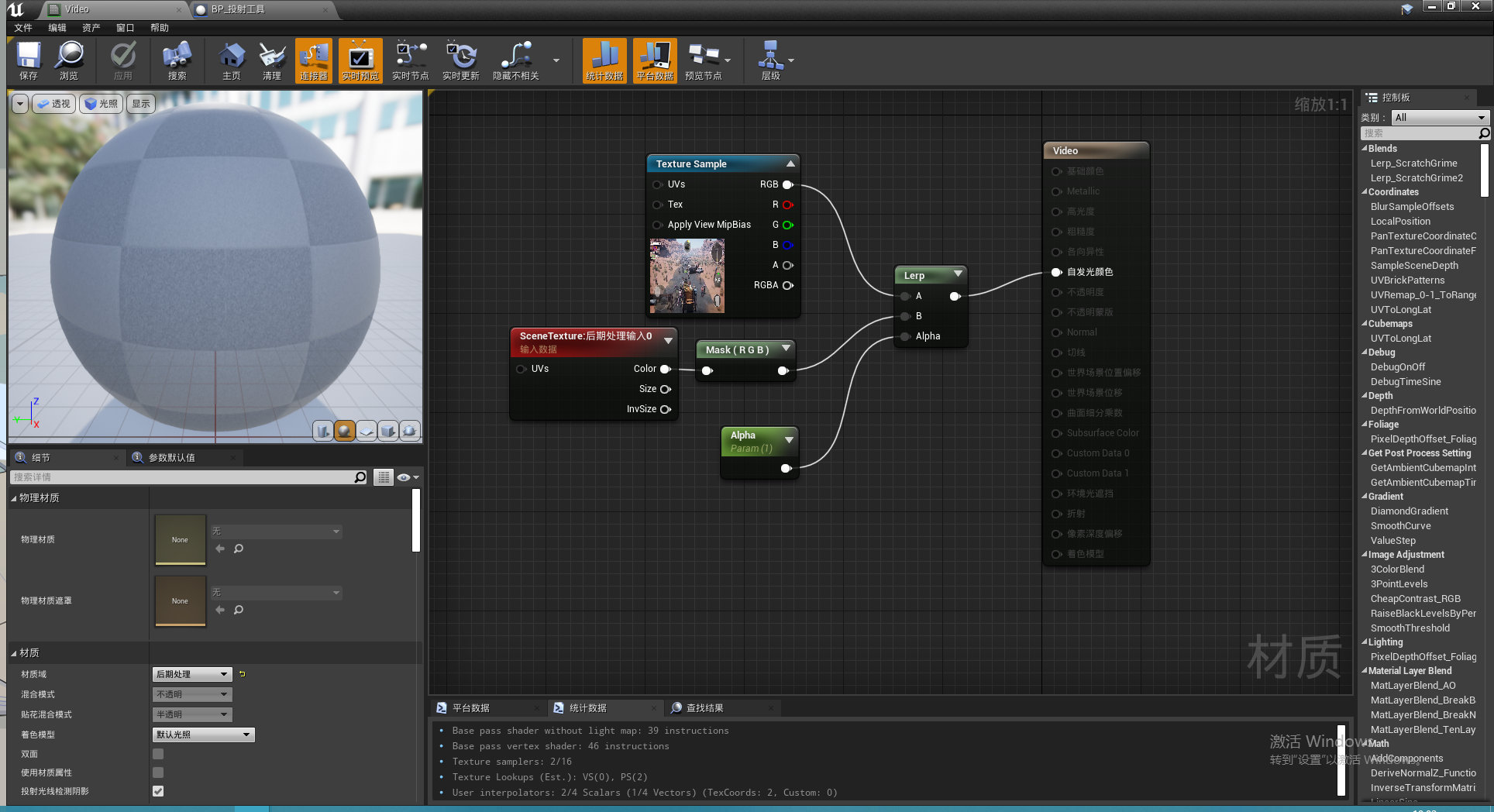Open the 文件 menu
The image size is (1494, 812).
click(x=23, y=28)
